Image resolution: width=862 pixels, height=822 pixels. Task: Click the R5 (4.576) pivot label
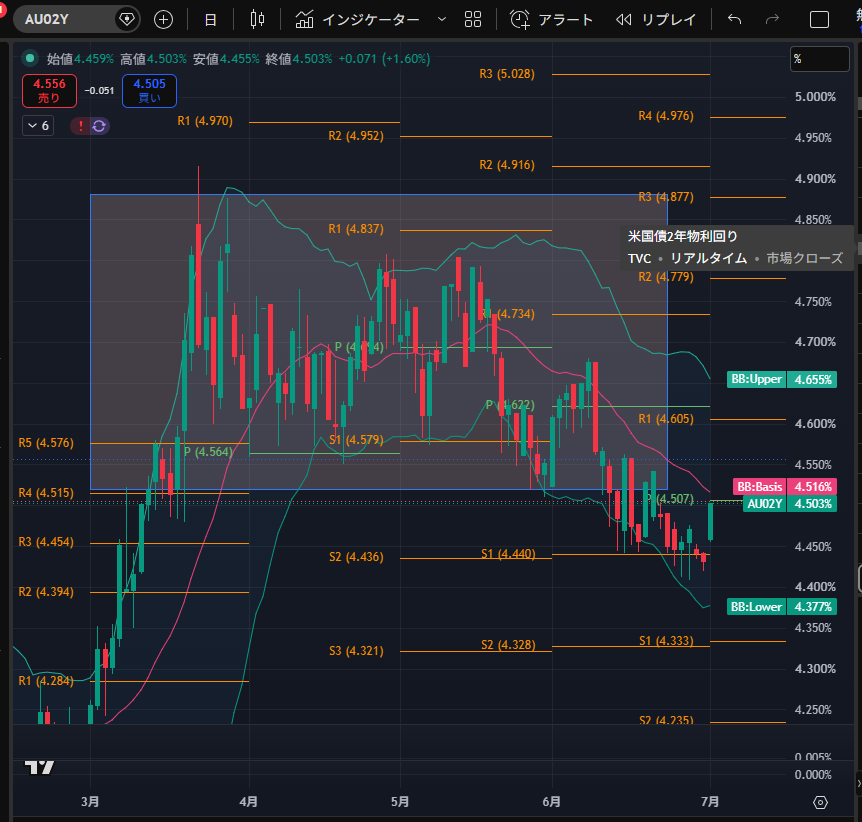click(46, 443)
